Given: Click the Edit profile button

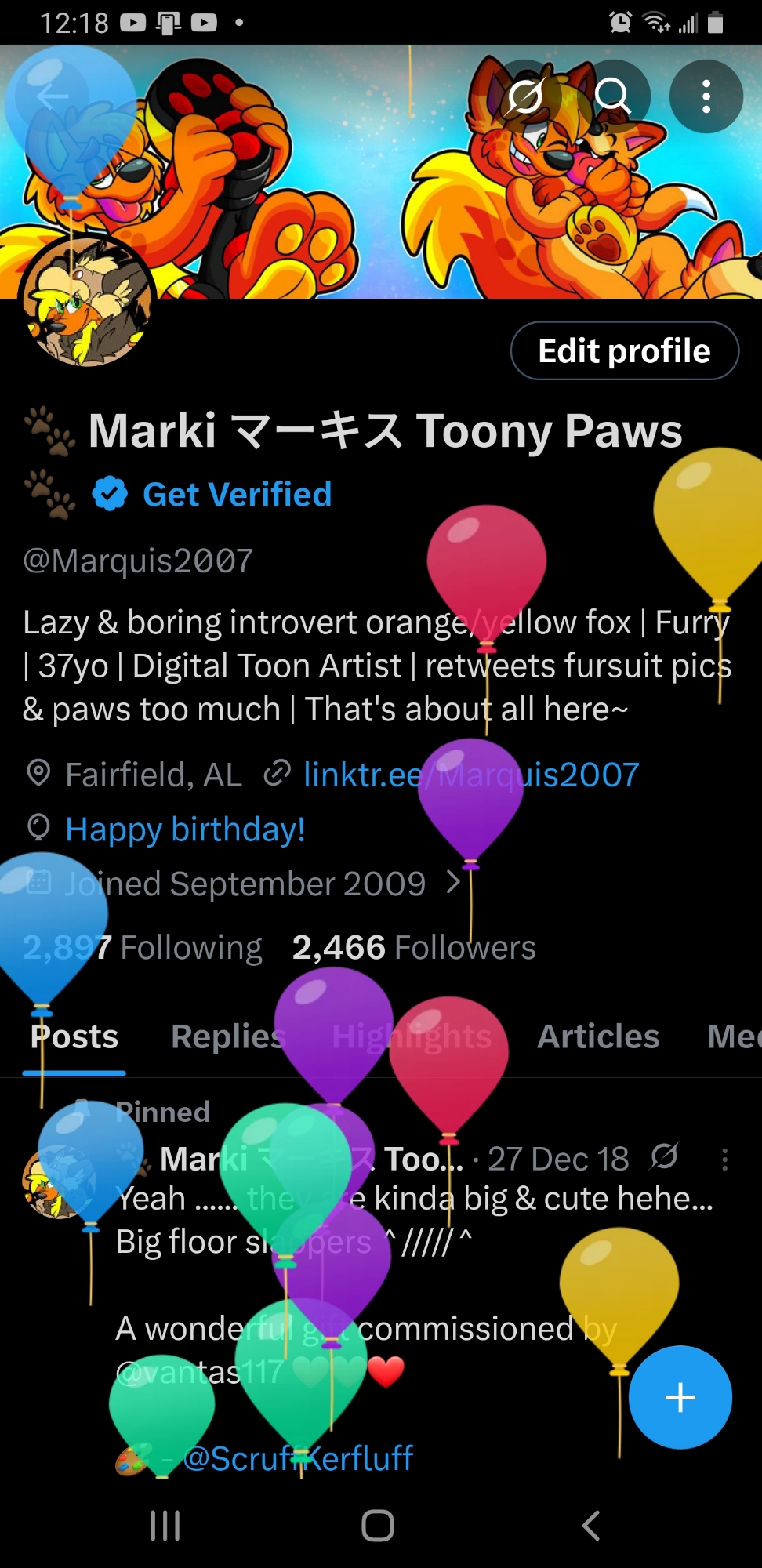Looking at the screenshot, I should click(624, 350).
